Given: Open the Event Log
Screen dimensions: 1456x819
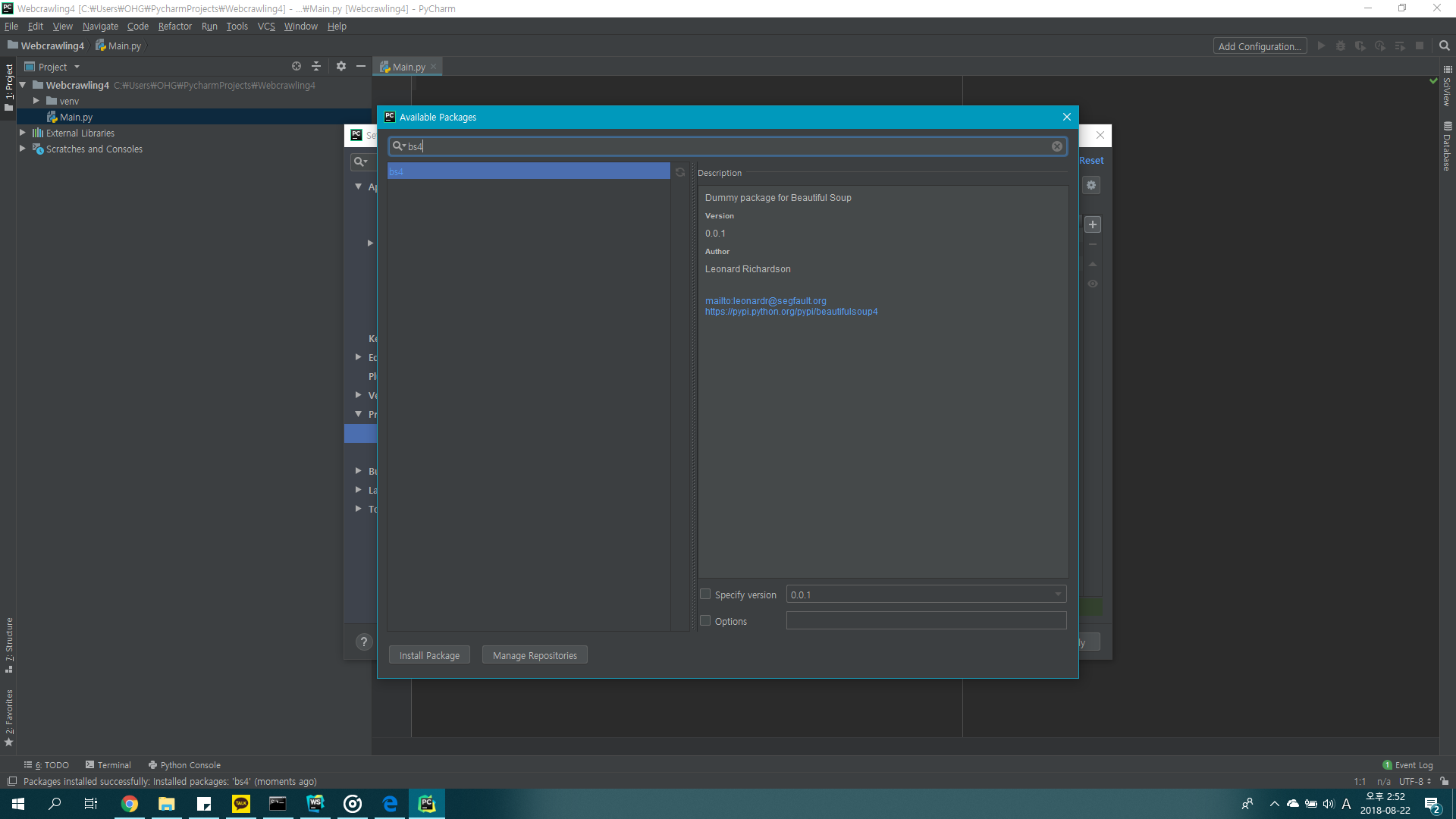Looking at the screenshot, I should pyautogui.click(x=1407, y=765).
